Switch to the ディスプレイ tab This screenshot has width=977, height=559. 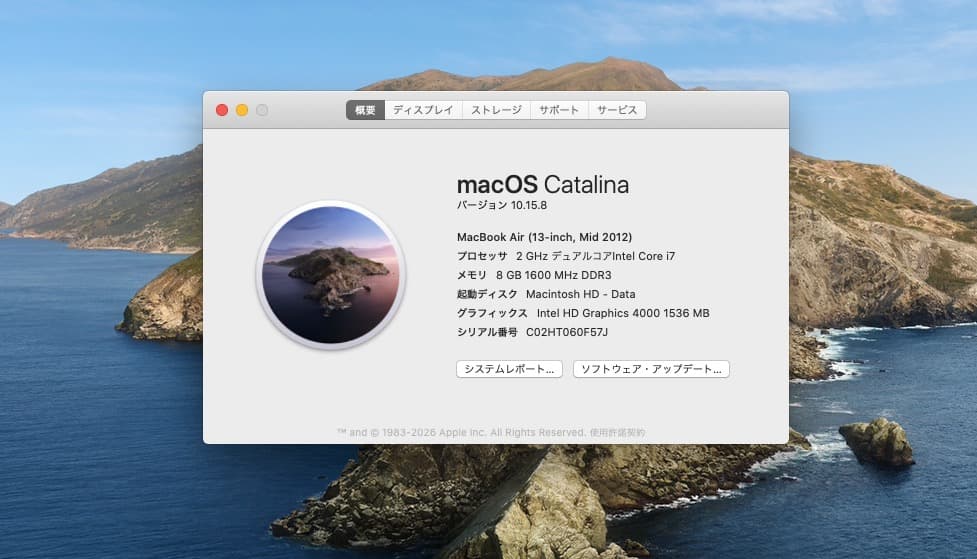[423, 110]
